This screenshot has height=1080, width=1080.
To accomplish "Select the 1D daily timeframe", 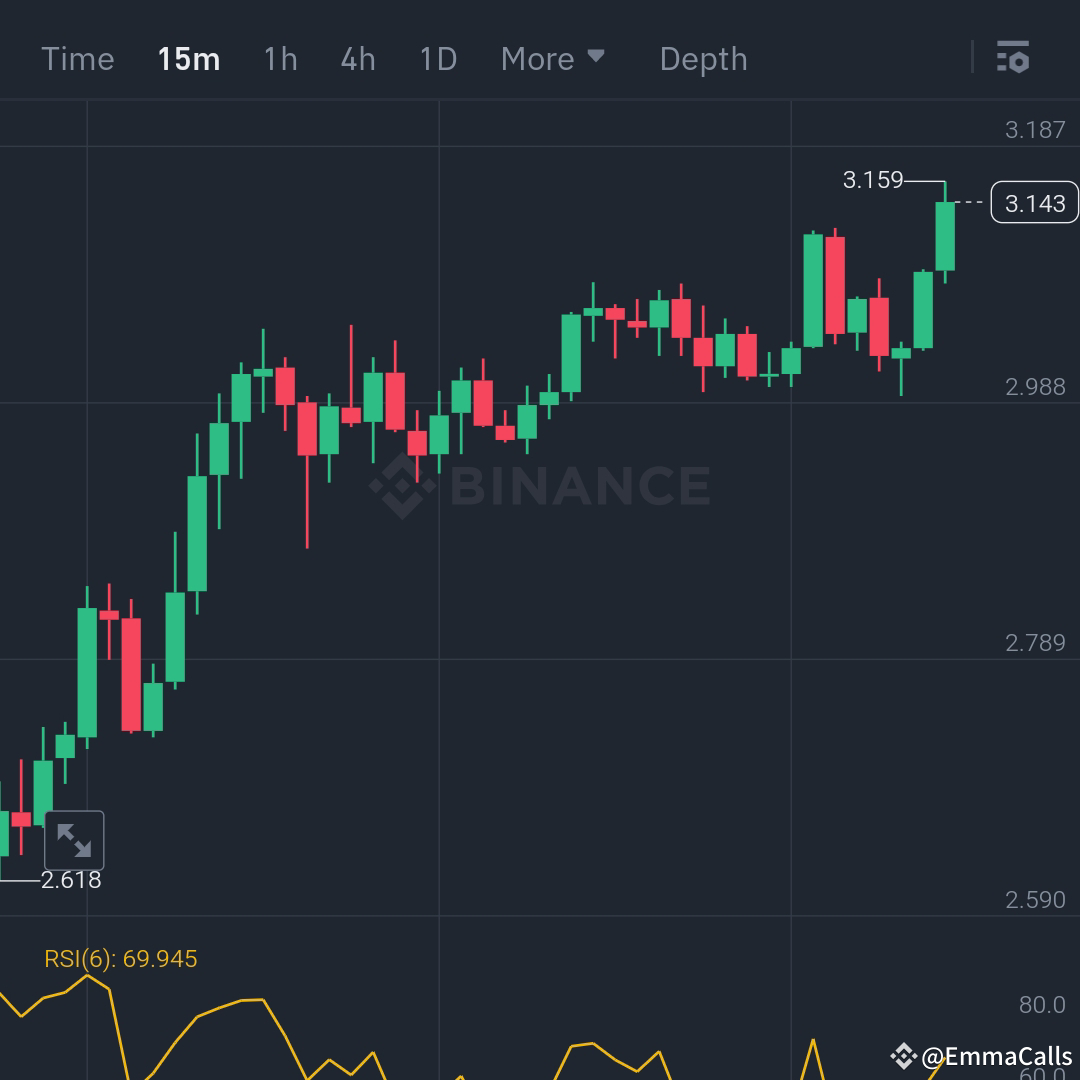I will 436,58.
